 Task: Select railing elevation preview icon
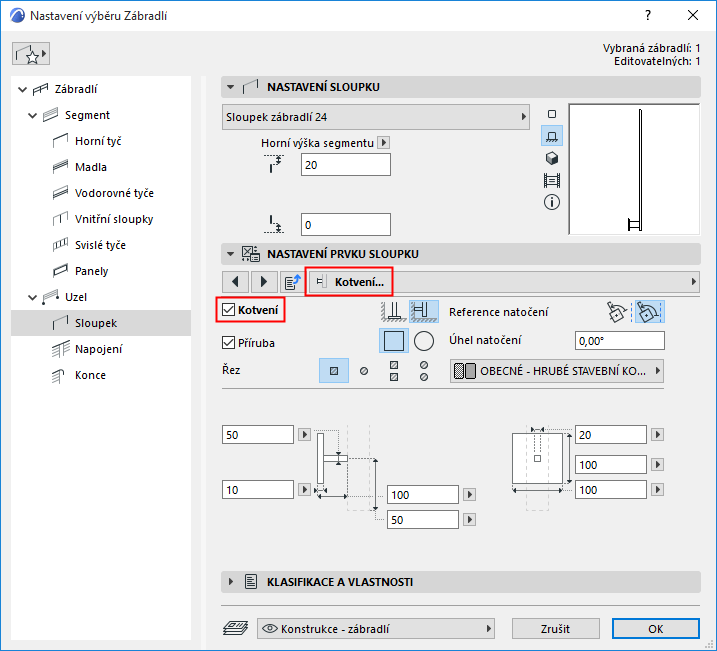click(552, 181)
